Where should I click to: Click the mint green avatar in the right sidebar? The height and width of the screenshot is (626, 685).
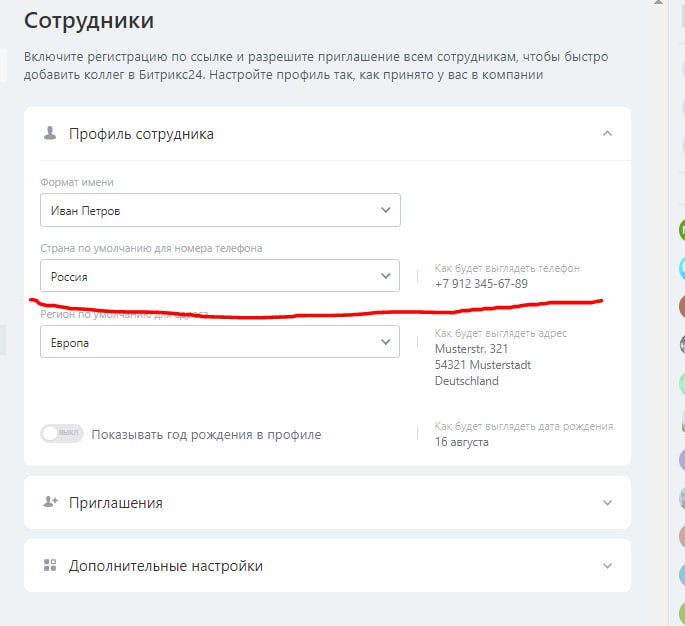coord(680,383)
